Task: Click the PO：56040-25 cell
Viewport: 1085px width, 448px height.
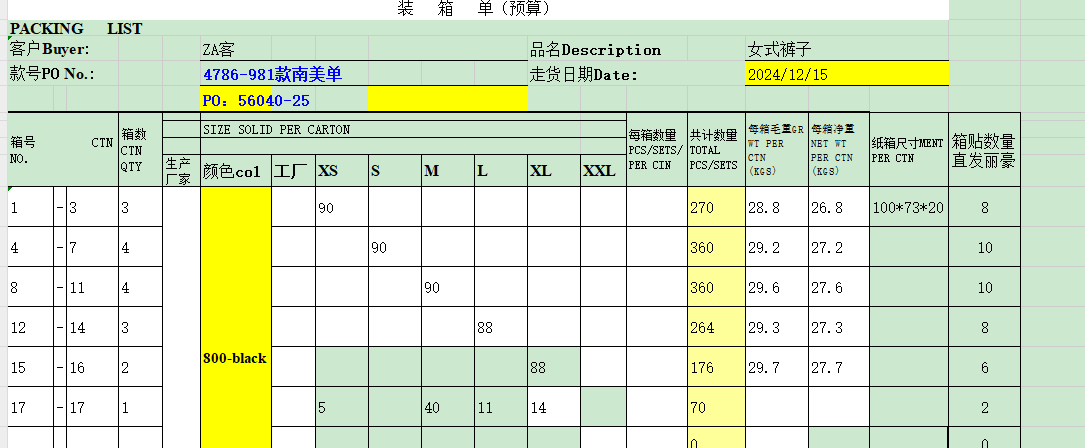Action: point(256,100)
